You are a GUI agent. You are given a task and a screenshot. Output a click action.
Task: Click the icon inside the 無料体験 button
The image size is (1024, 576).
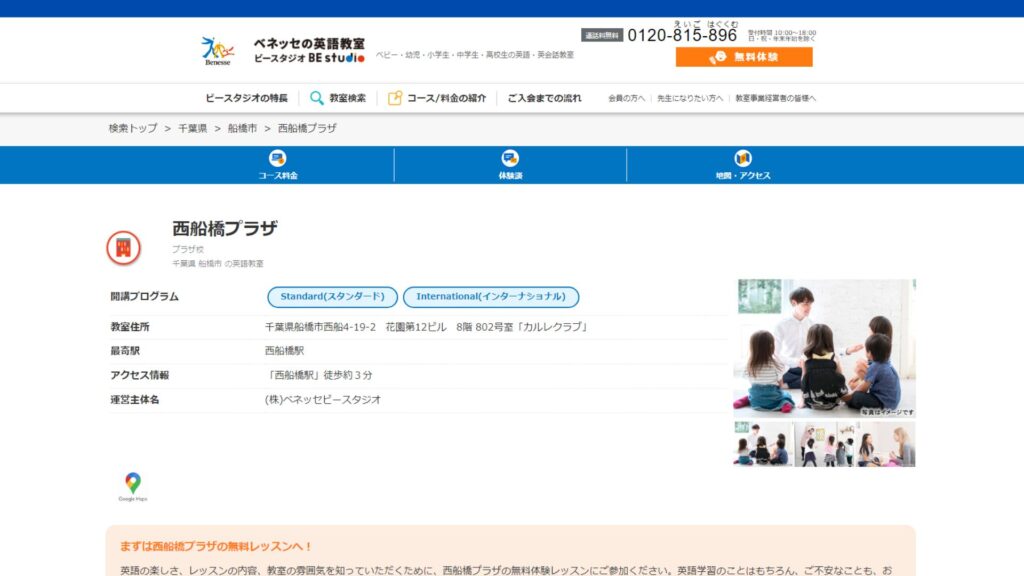pyautogui.click(x=718, y=57)
